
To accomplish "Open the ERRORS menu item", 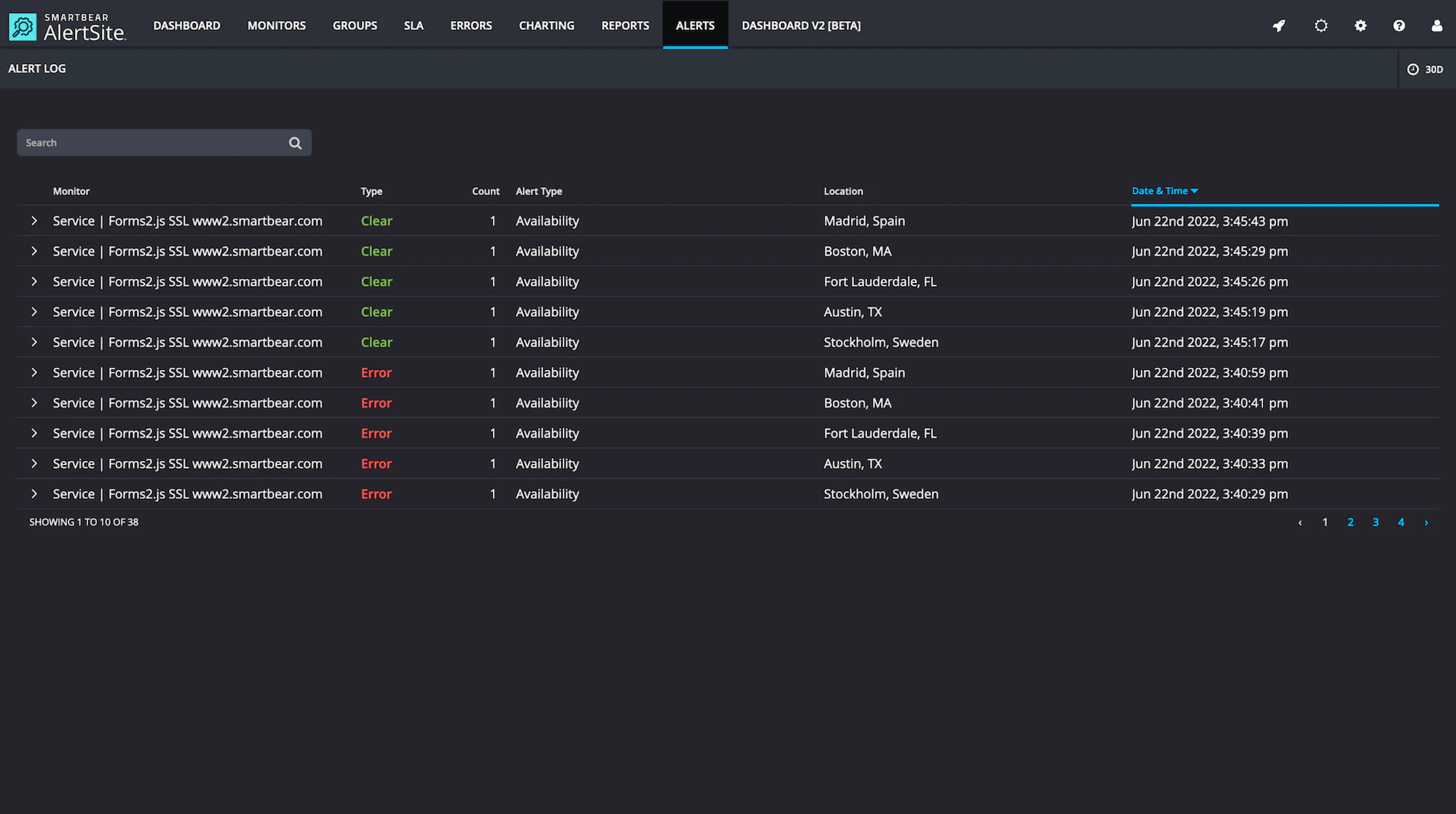I will point(471,25).
